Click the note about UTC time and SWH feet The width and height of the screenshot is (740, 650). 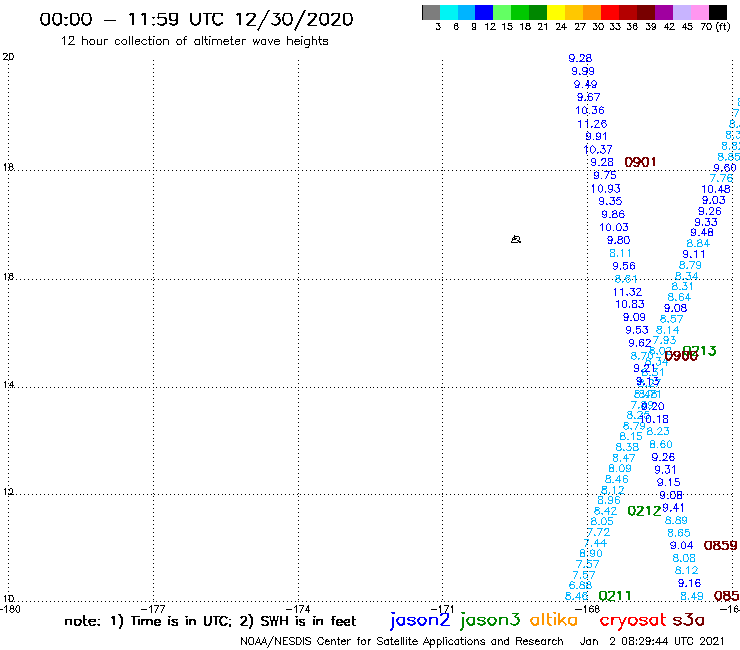[x=210, y=621]
